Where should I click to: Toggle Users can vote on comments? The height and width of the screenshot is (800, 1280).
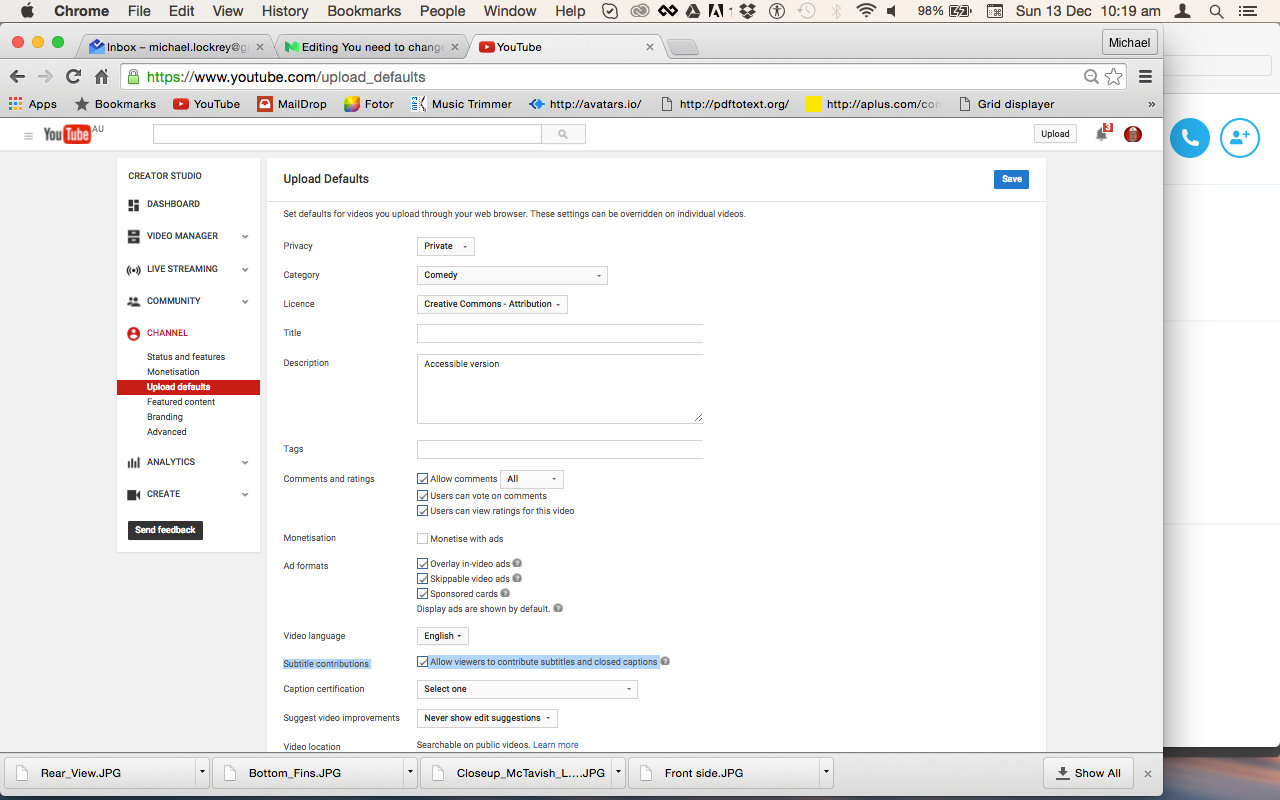[422, 496]
